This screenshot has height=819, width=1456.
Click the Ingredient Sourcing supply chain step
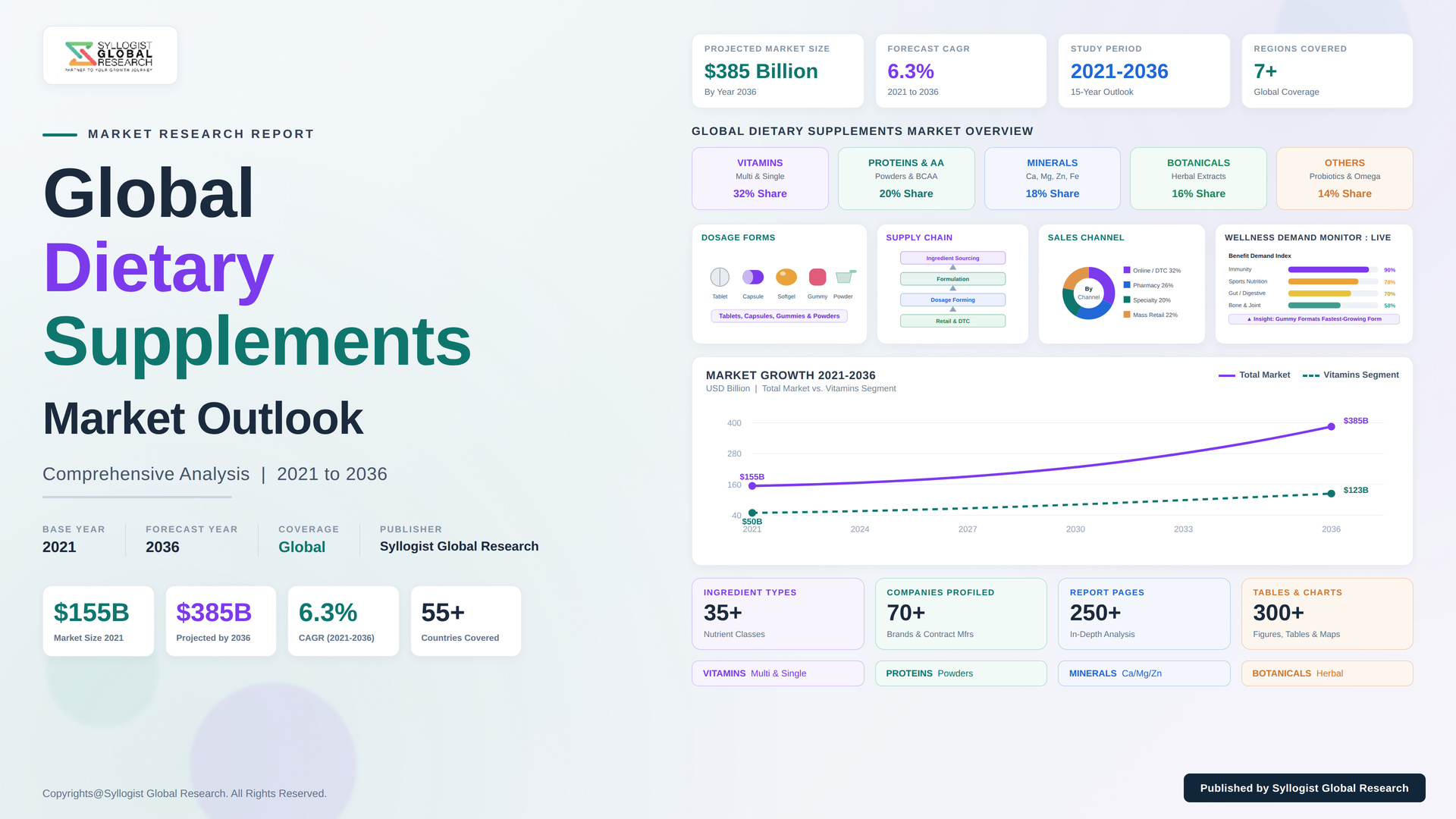(952, 259)
